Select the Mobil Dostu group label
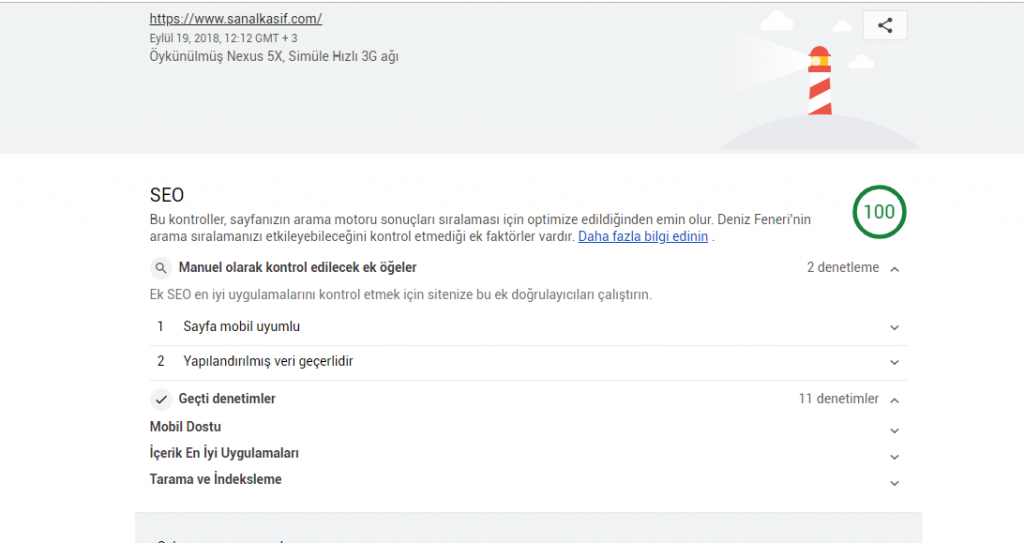This screenshot has height=543, width=1024. pos(185,427)
